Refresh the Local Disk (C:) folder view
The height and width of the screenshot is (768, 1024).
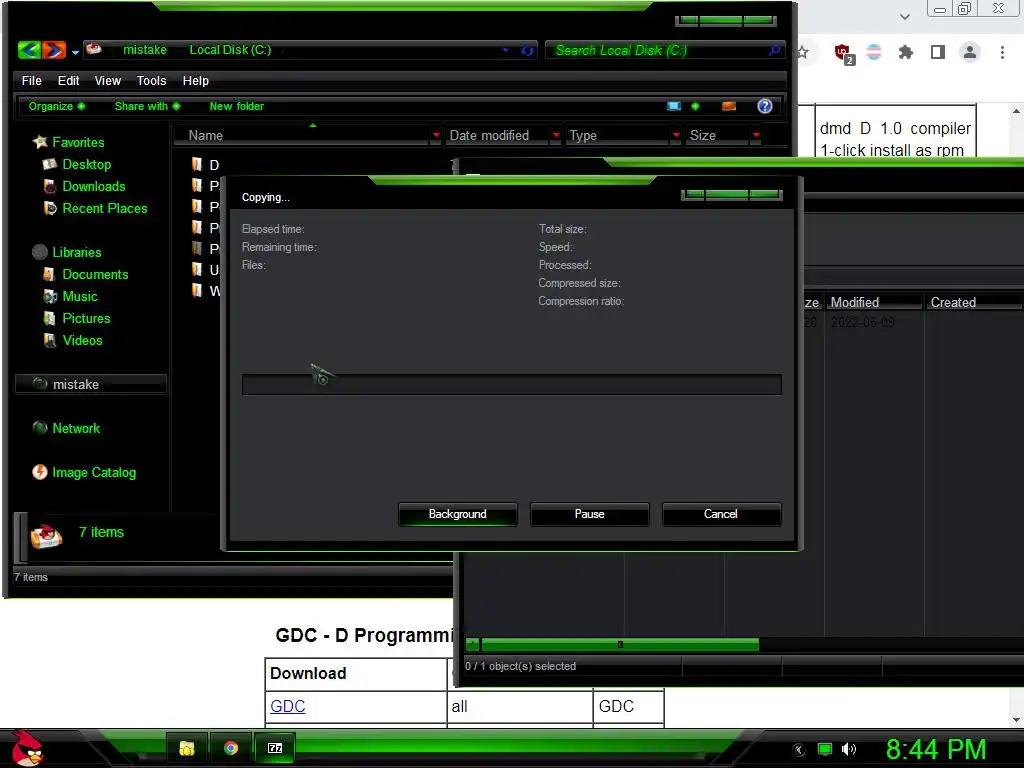[527, 50]
